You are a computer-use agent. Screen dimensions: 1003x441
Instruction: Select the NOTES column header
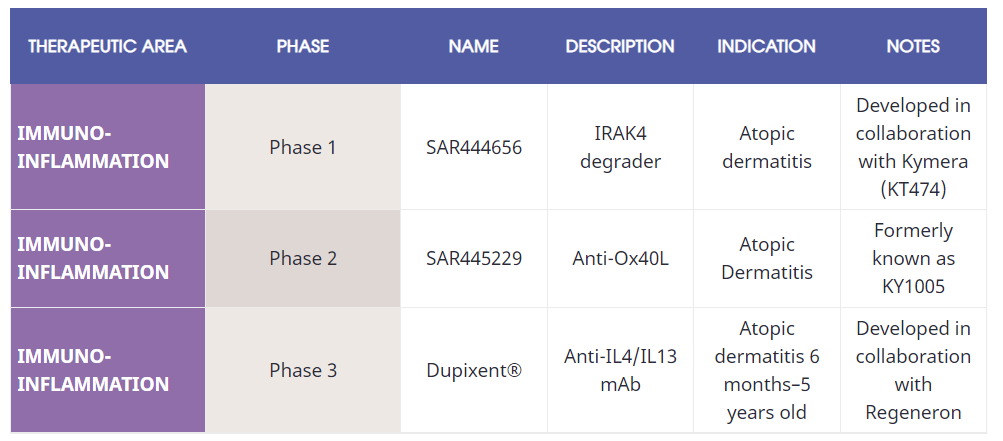(x=913, y=46)
